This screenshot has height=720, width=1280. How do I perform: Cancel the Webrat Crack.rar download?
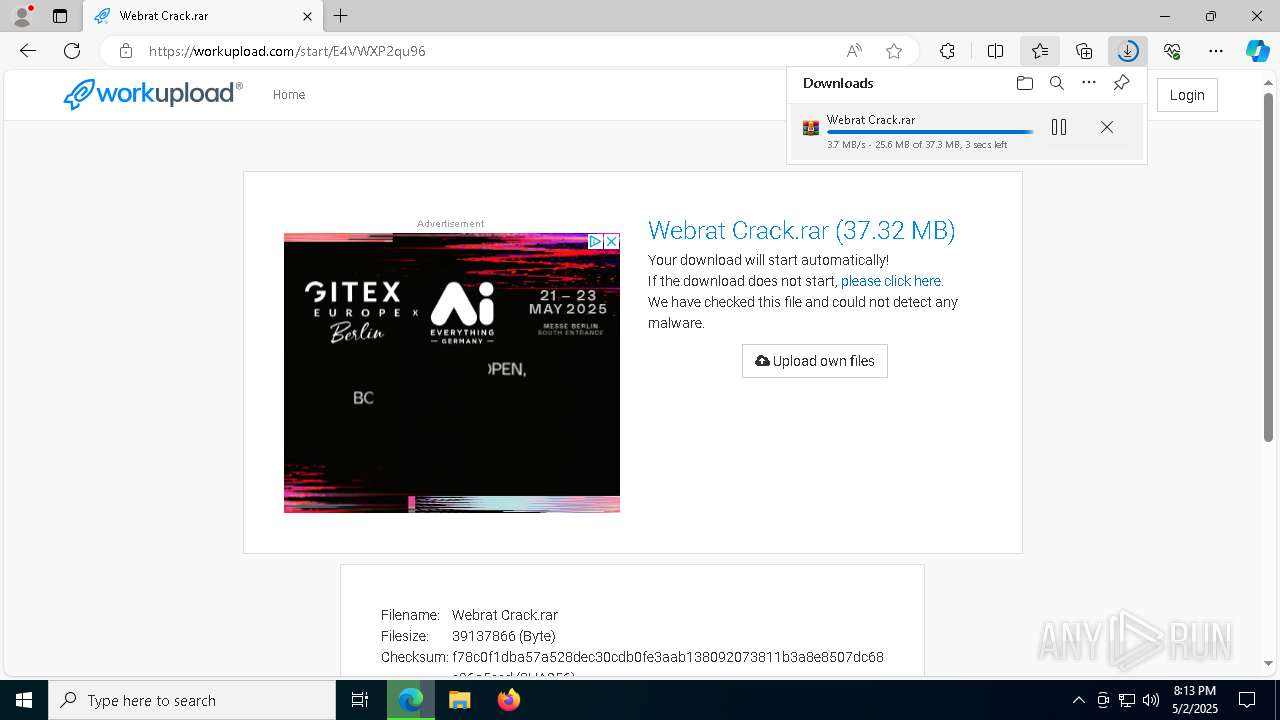pos(1107,127)
